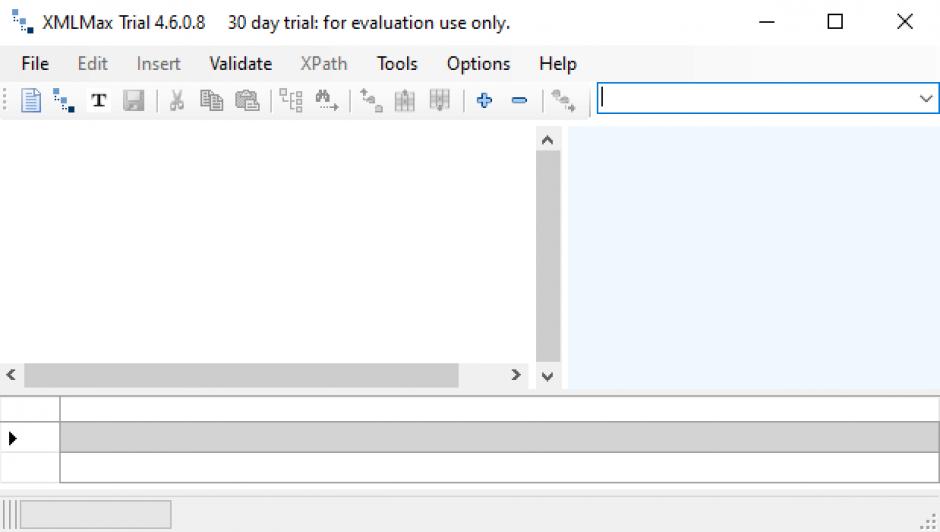Click the blue plus icon

click(x=484, y=100)
